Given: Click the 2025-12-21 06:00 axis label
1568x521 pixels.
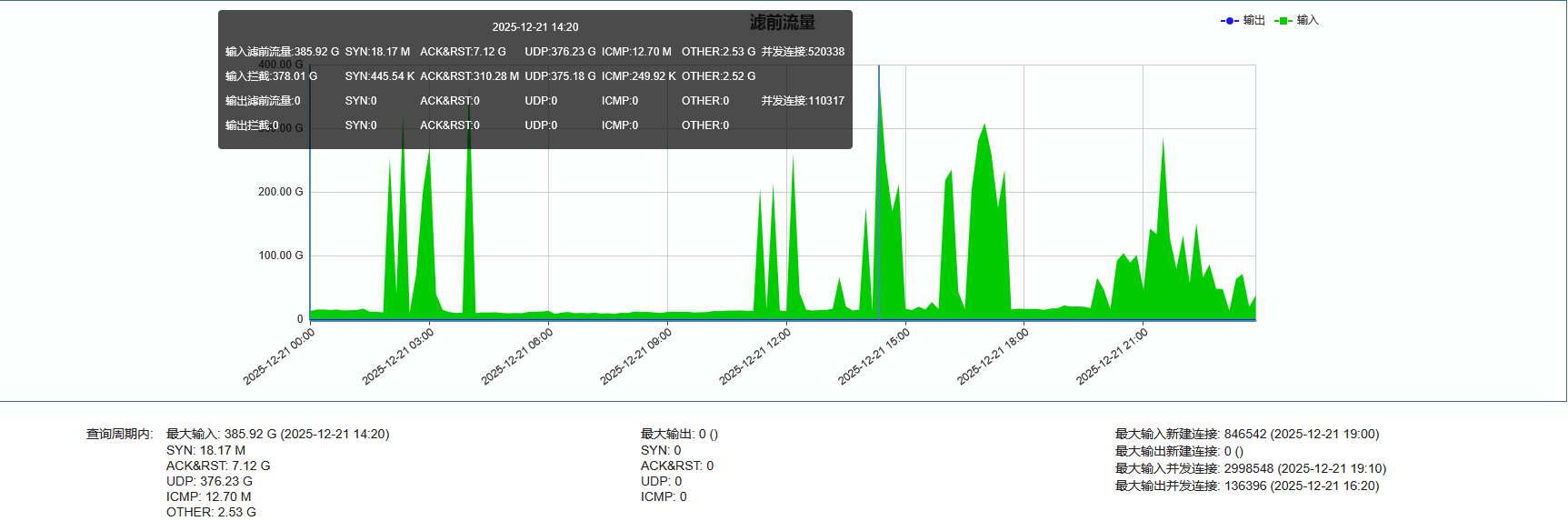Looking at the screenshot, I should (517, 356).
